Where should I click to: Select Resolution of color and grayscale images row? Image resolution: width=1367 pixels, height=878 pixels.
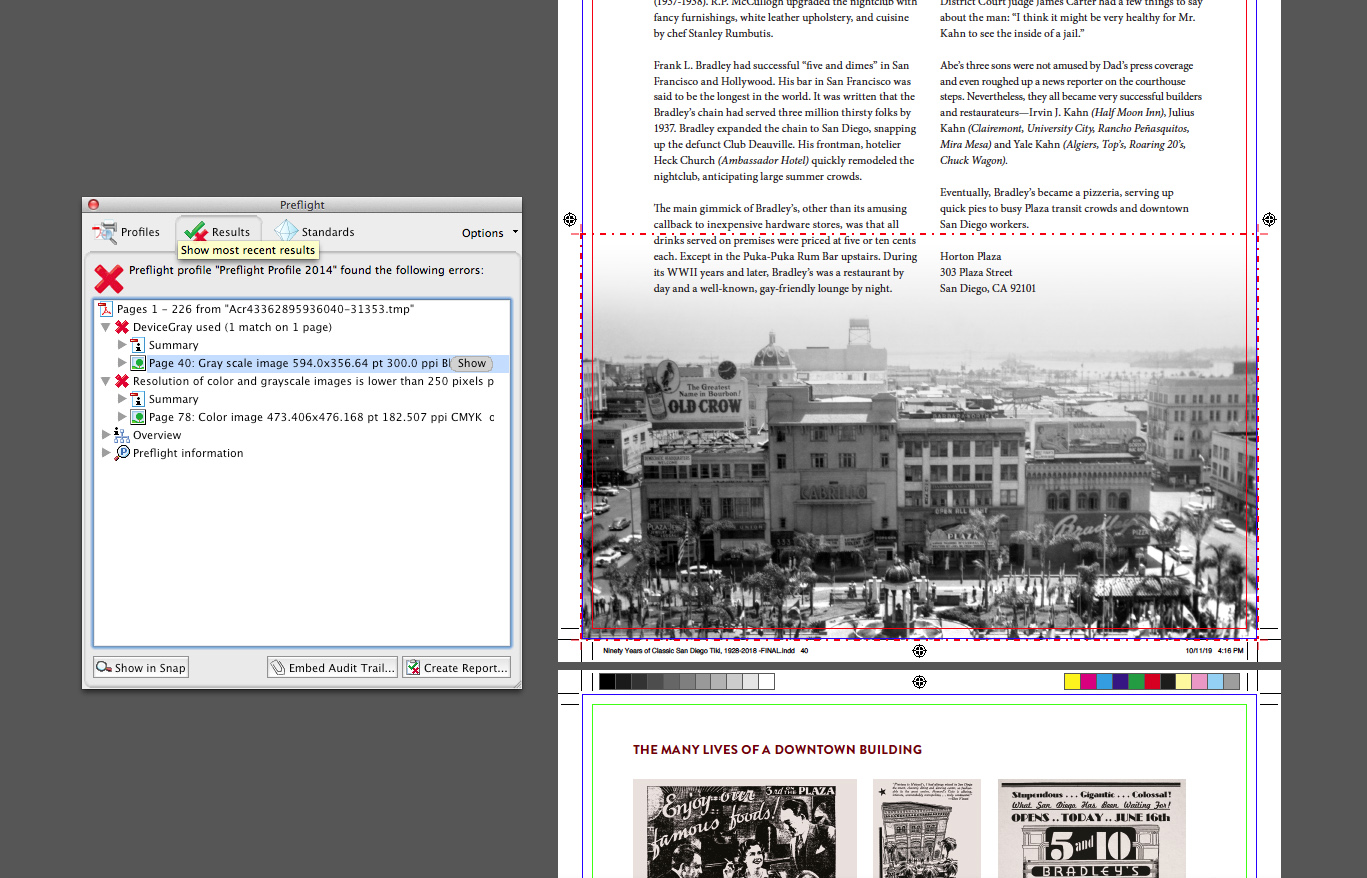302,381
